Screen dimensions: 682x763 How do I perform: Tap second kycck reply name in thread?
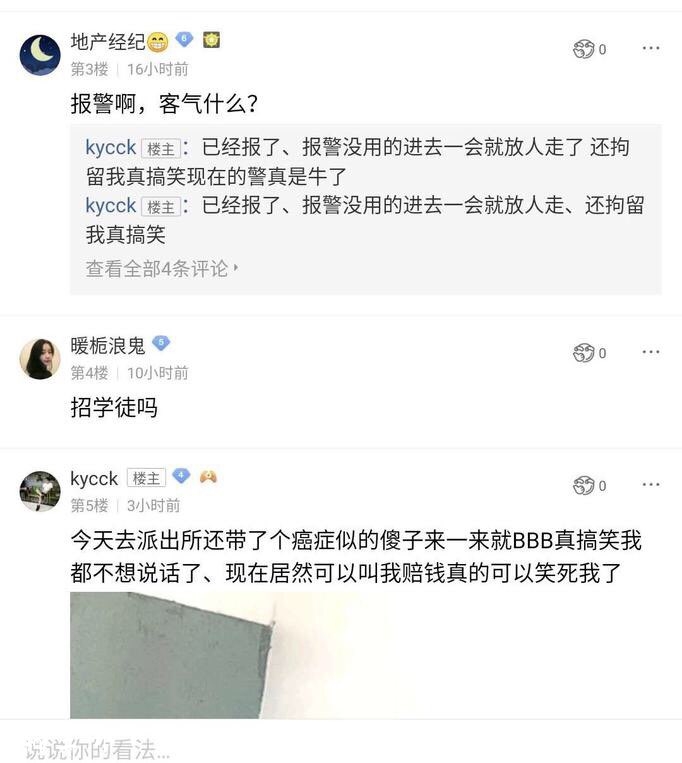111,206
